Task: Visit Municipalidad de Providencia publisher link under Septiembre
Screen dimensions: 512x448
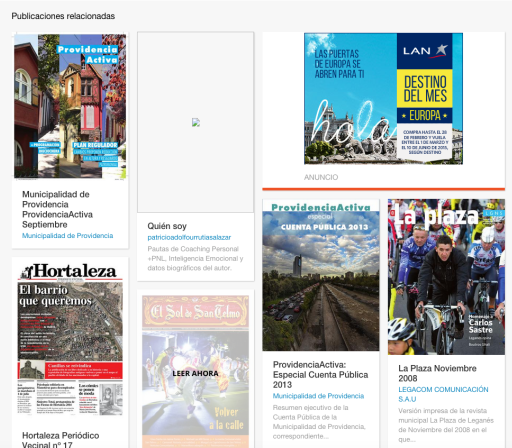Action: pos(67,236)
